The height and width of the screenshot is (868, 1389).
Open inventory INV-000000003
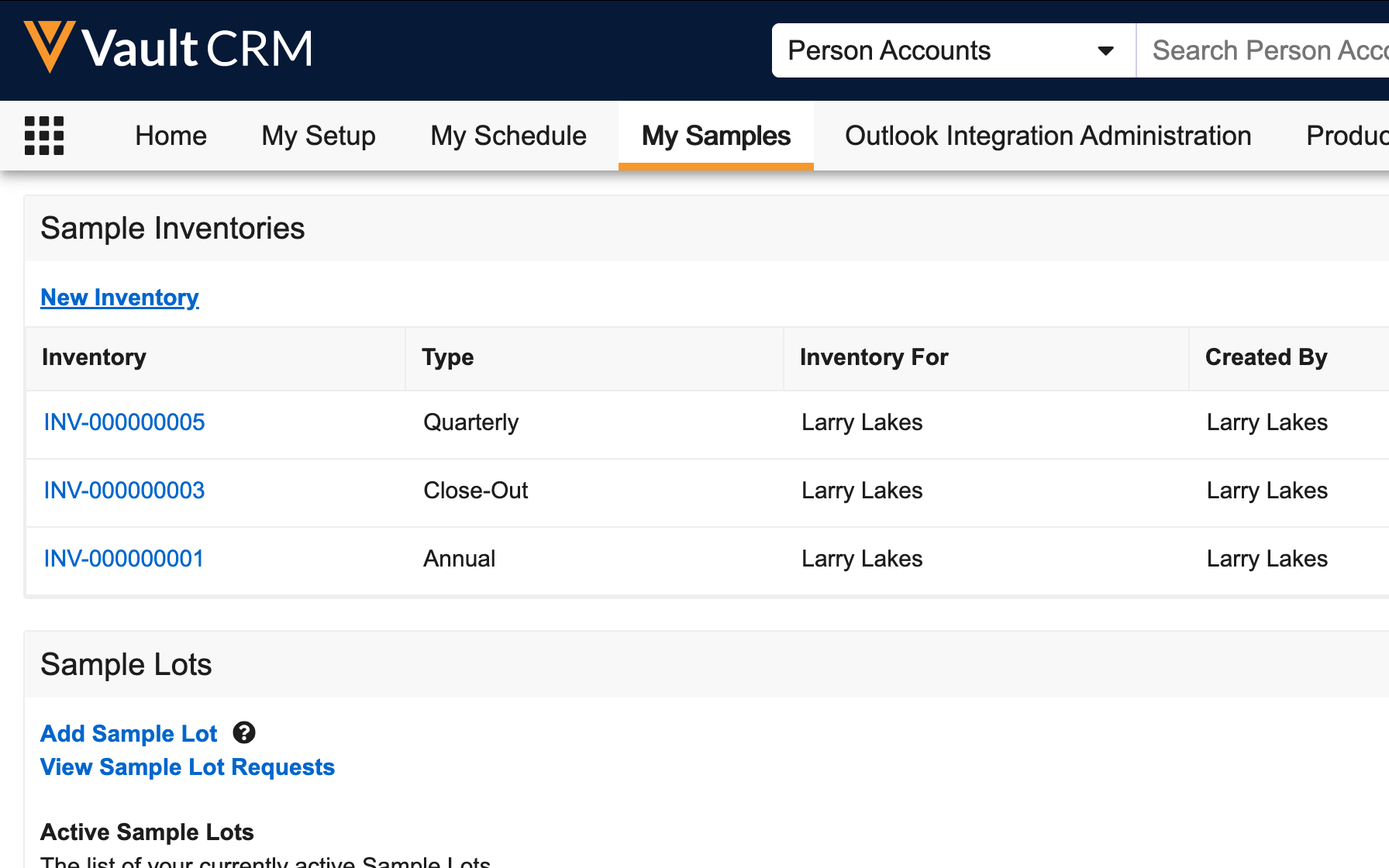coord(124,491)
